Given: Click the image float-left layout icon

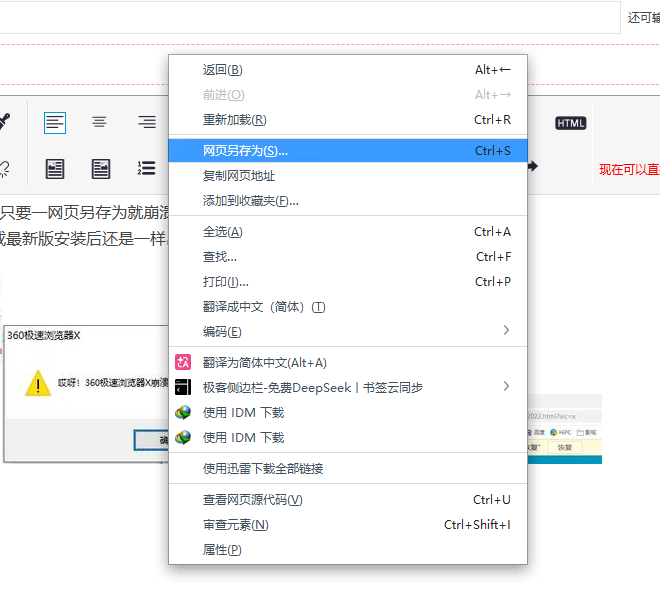Looking at the screenshot, I should click(55, 169).
